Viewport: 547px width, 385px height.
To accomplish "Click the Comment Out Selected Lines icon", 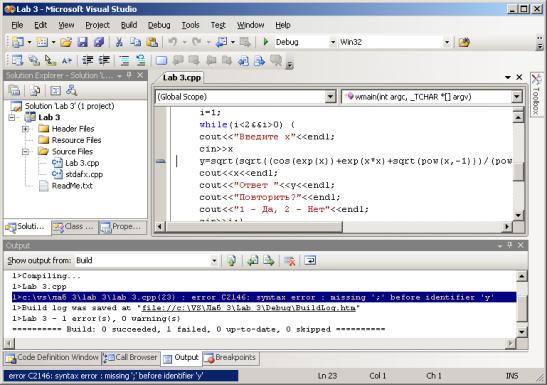I will click(x=124, y=60).
